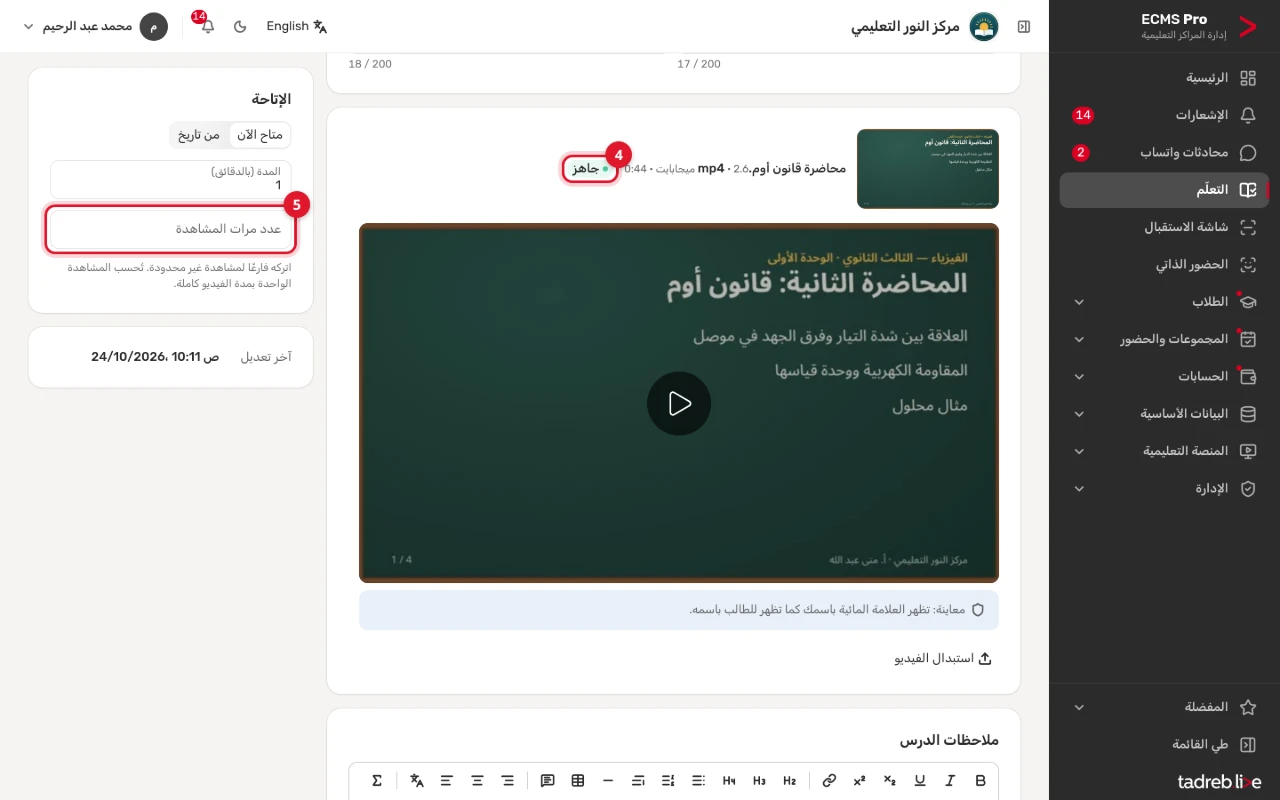Open الإشعارات in the sidebar

(x=1164, y=115)
